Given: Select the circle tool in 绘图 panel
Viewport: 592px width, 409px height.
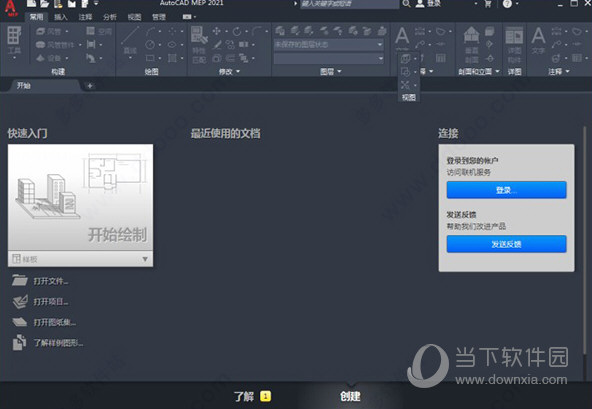Looking at the screenshot, I should click(x=150, y=45).
